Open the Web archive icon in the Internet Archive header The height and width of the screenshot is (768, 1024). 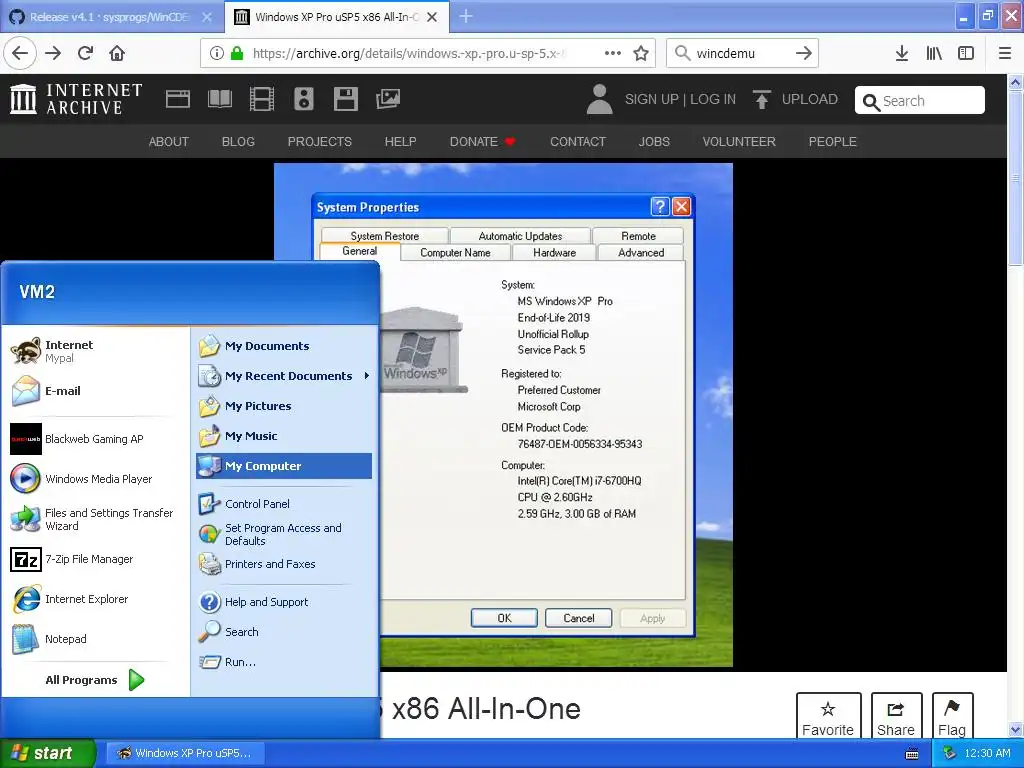[178, 99]
